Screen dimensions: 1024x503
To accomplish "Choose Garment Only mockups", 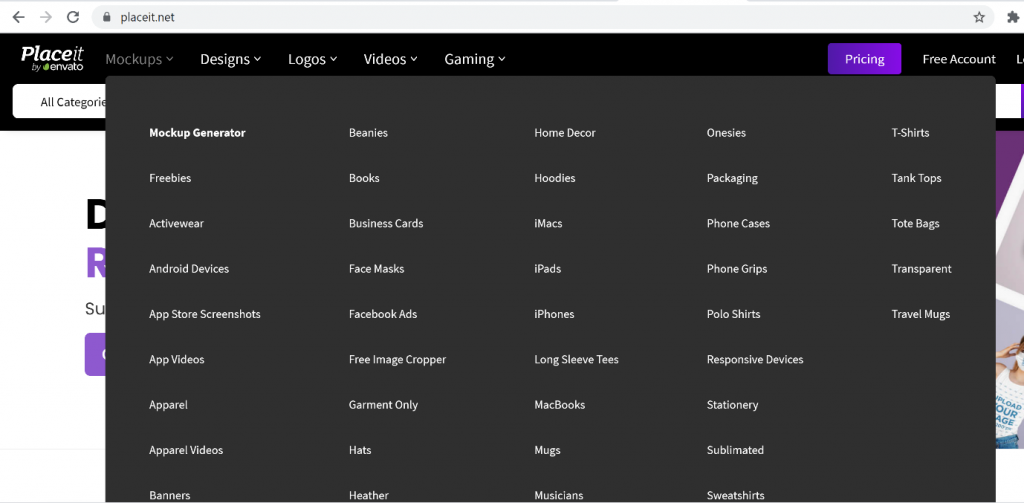I will (x=383, y=405).
